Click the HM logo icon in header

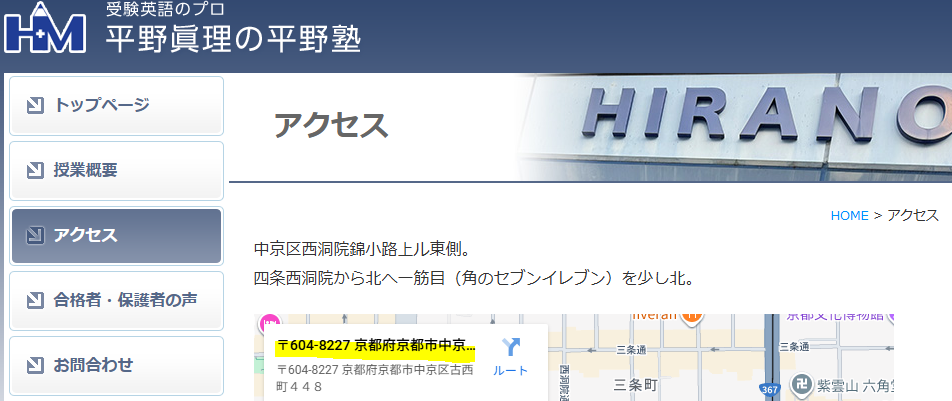tap(45, 29)
